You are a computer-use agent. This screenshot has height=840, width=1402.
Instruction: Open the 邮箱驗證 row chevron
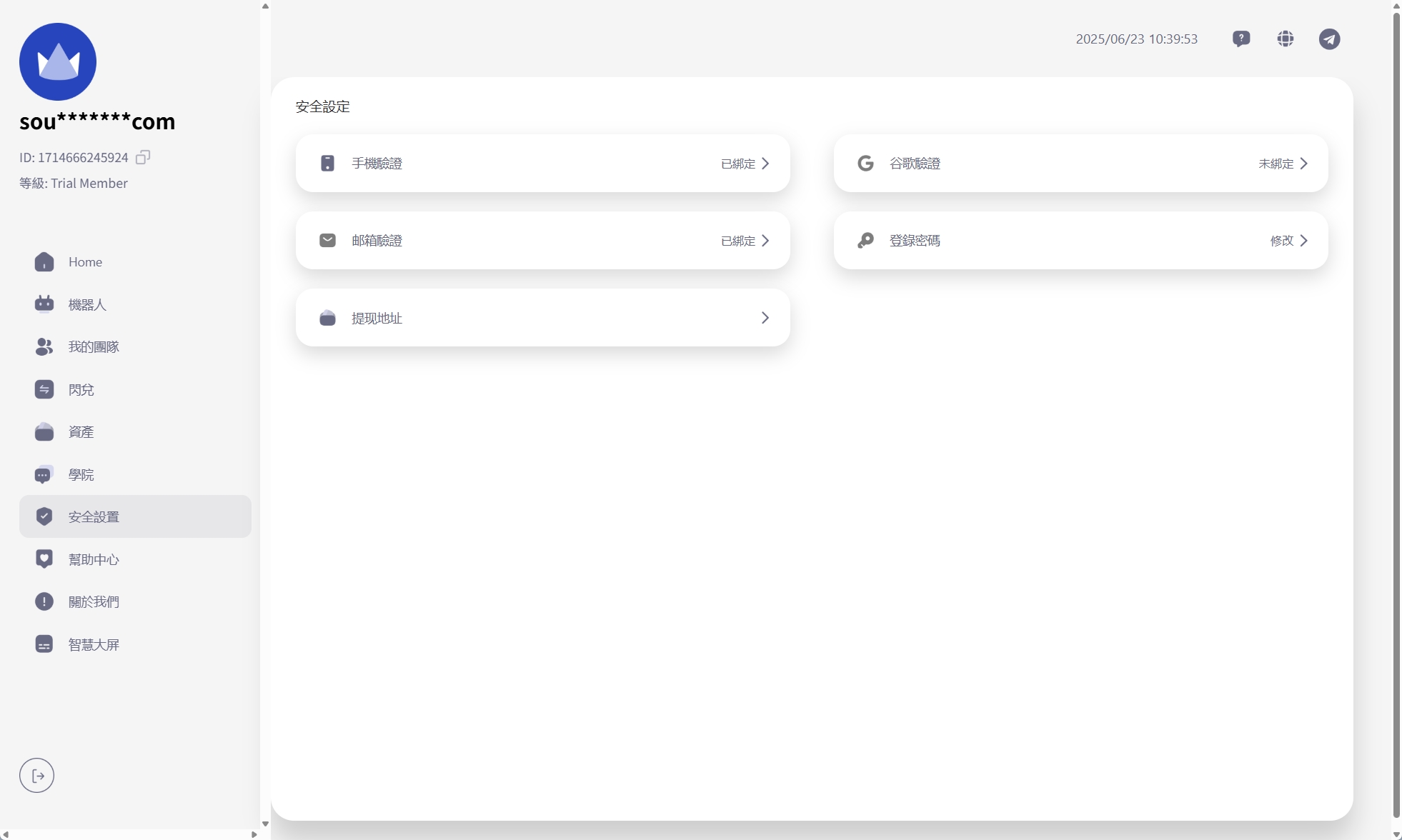point(765,241)
